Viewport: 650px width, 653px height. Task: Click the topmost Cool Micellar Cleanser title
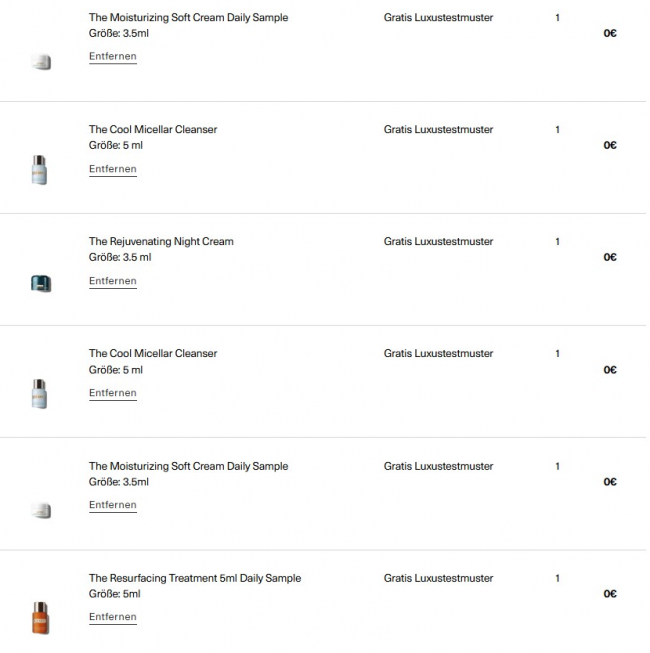point(152,129)
